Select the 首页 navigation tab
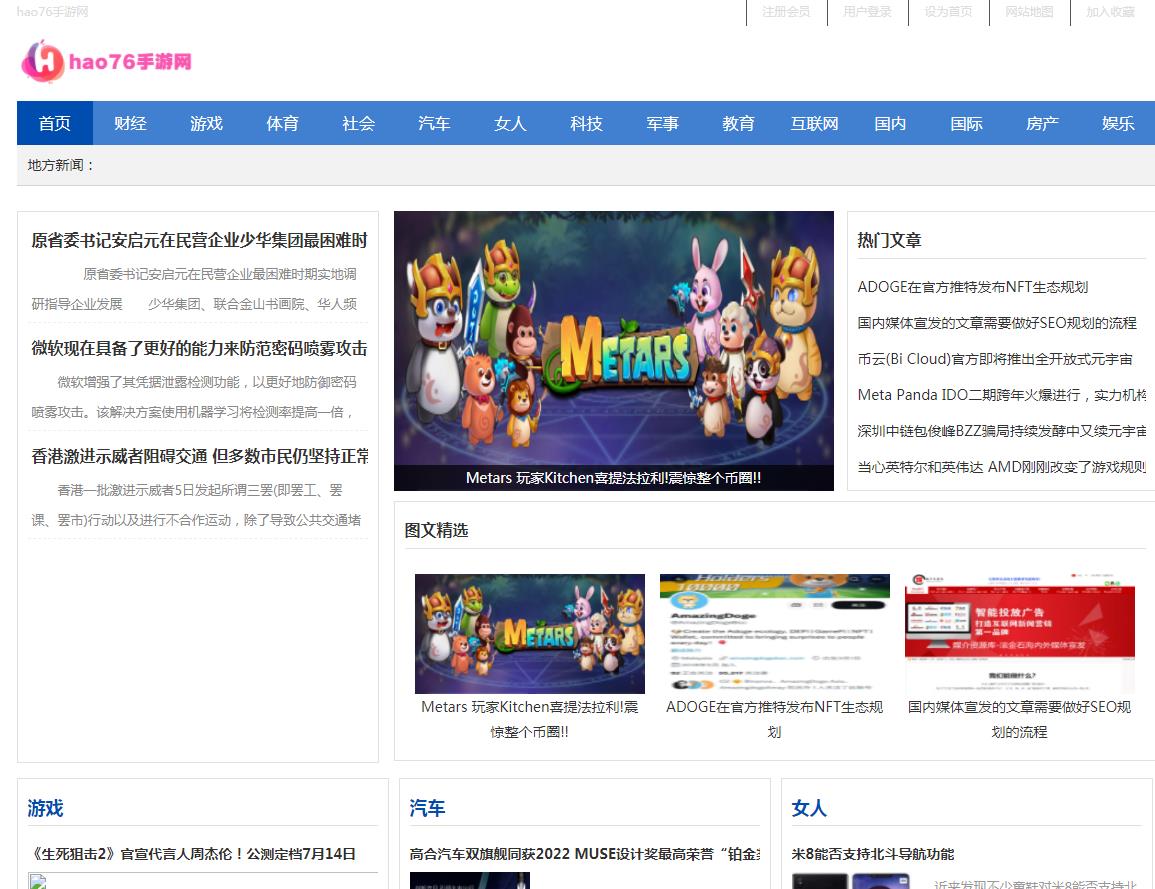1155x889 pixels. click(55, 123)
